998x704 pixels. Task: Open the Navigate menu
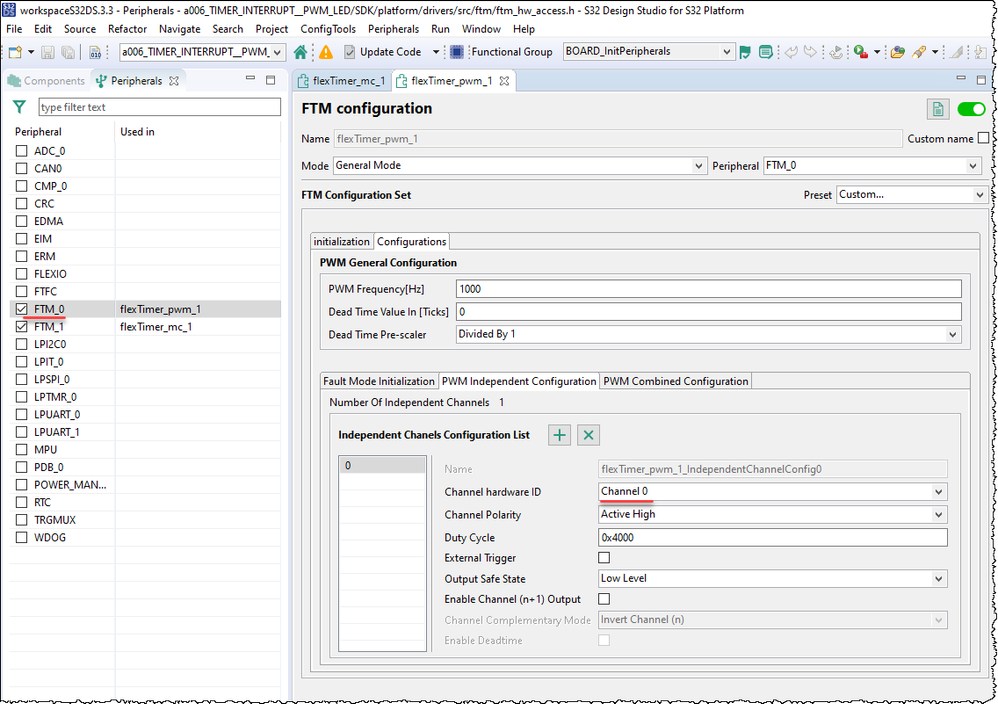[179, 29]
